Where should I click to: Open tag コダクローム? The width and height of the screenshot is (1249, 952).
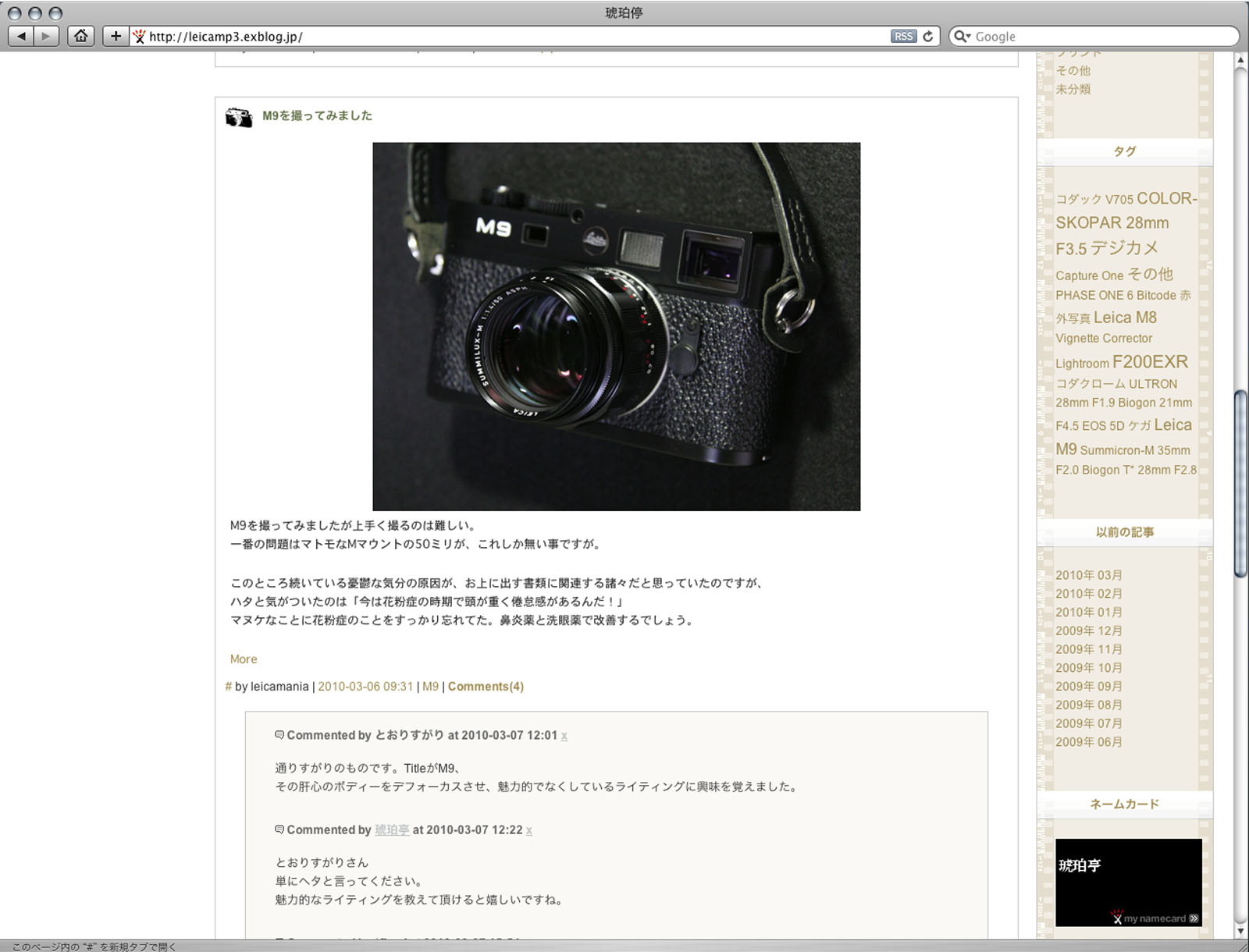coord(1091,384)
